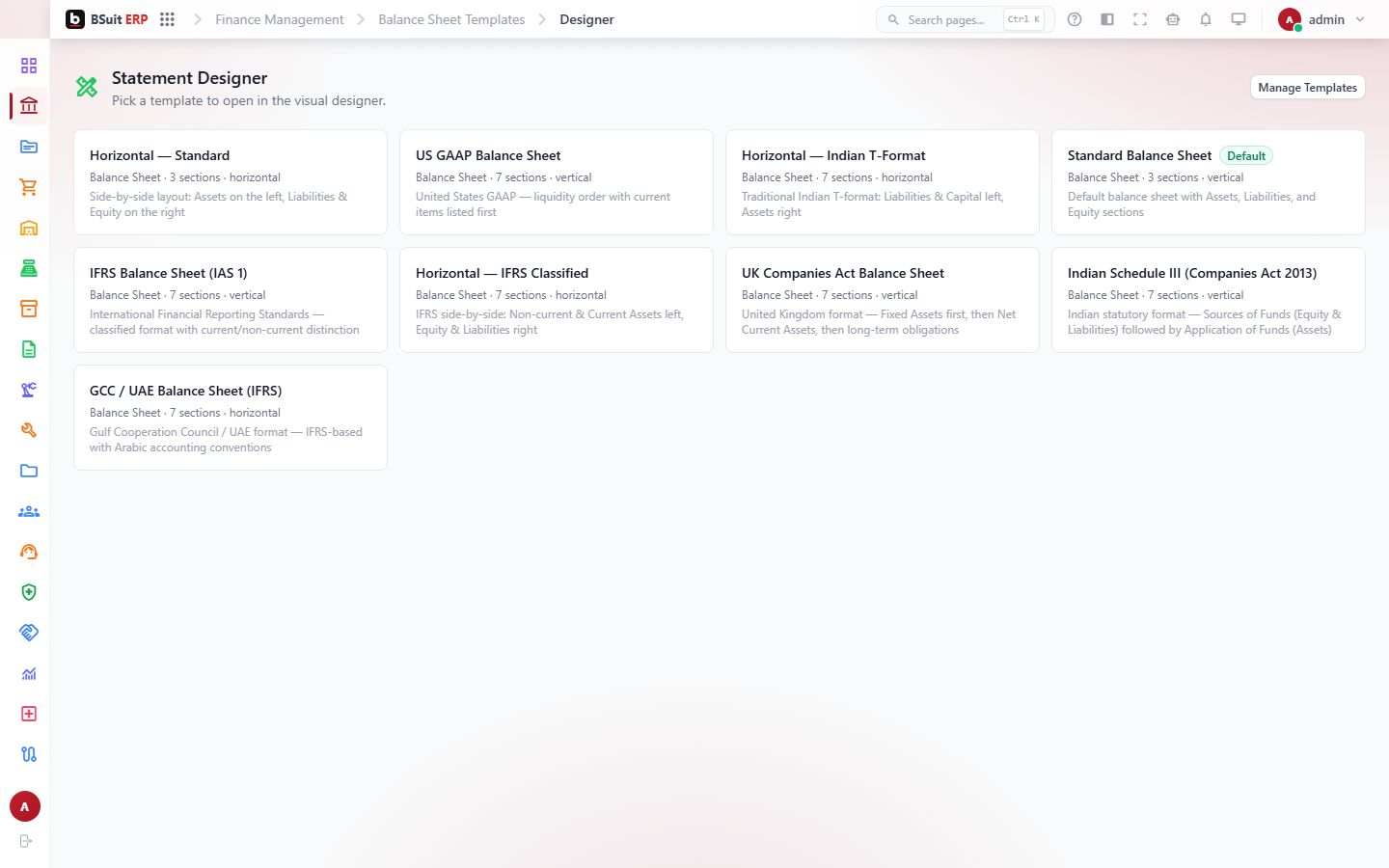Select the robot arm manufacturing icon
The image size is (1389, 868).
point(29,390)
